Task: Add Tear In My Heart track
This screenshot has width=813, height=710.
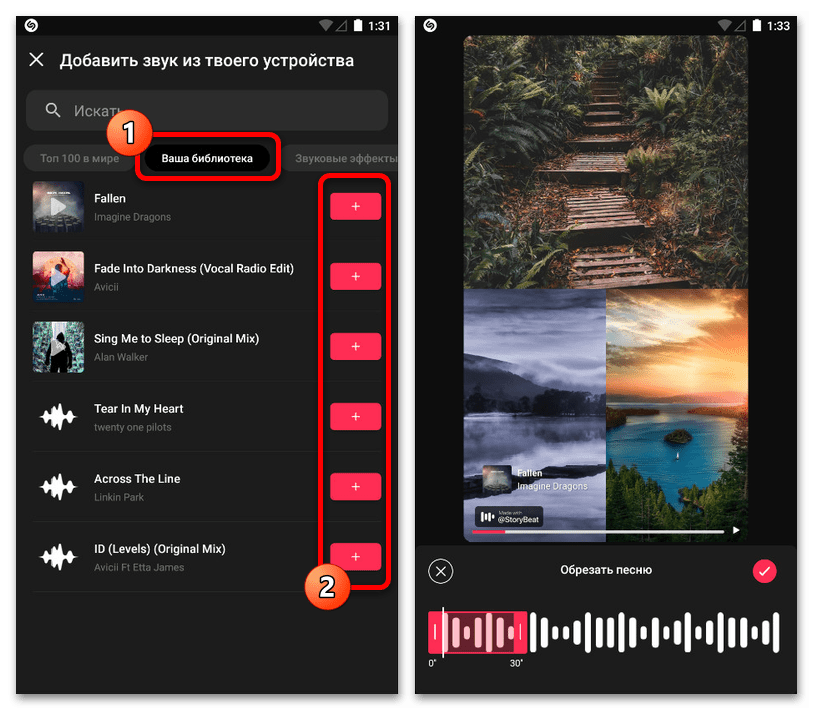Action: tap(356, 416)
